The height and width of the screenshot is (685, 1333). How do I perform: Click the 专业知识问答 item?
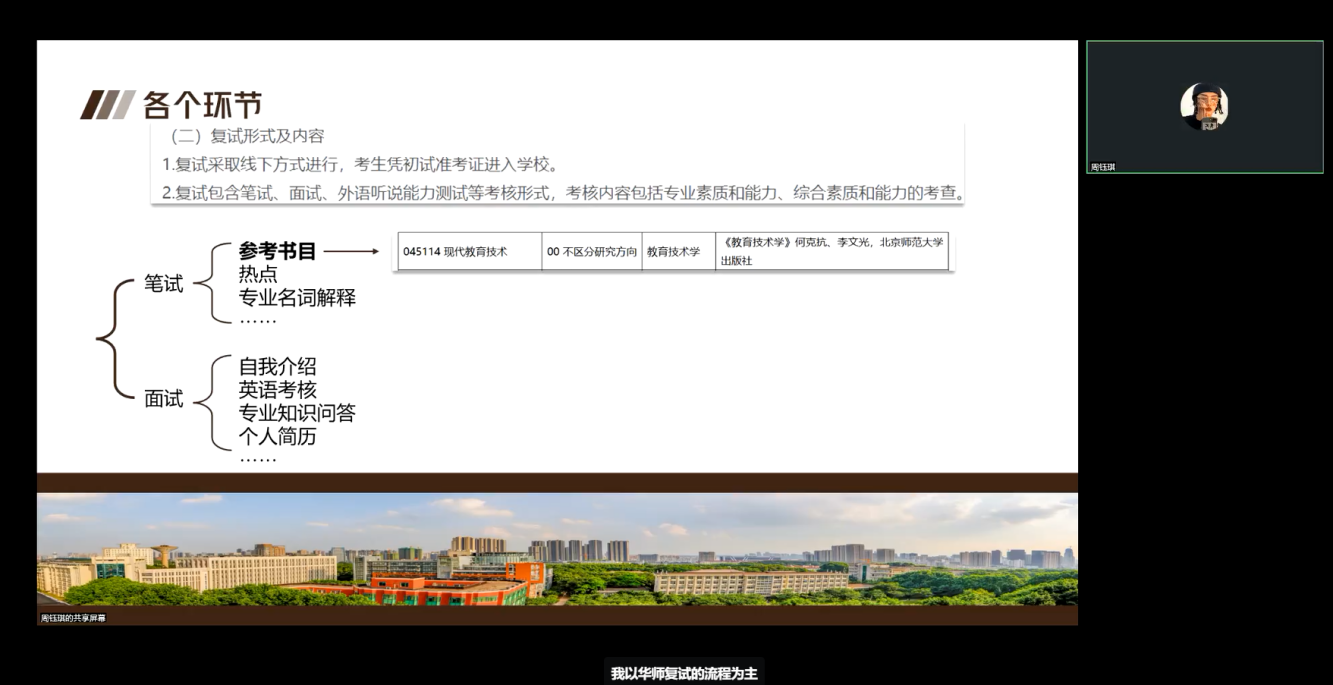(x=297, y=413)
